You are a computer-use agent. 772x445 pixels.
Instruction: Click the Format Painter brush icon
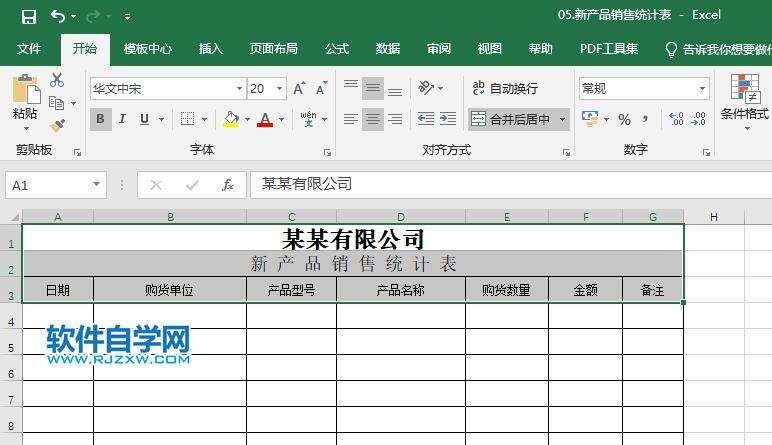pyautogui.click(x=57, y=126)
